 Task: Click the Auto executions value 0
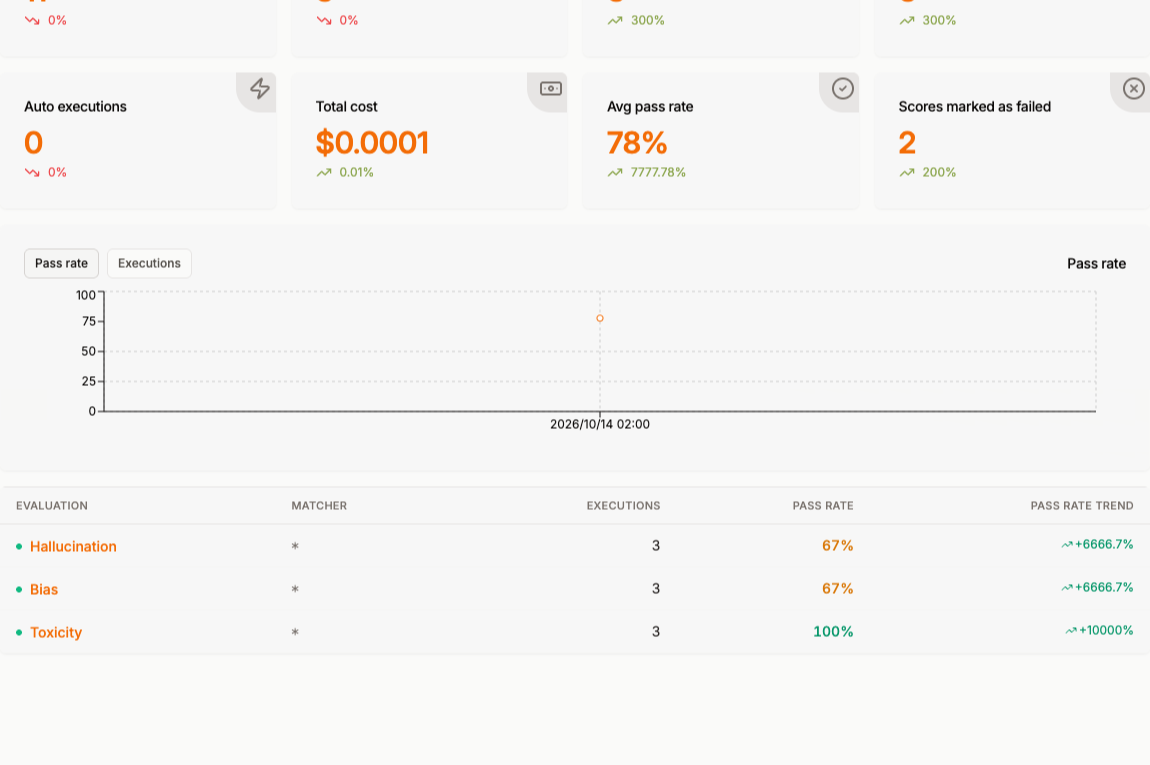33,142
